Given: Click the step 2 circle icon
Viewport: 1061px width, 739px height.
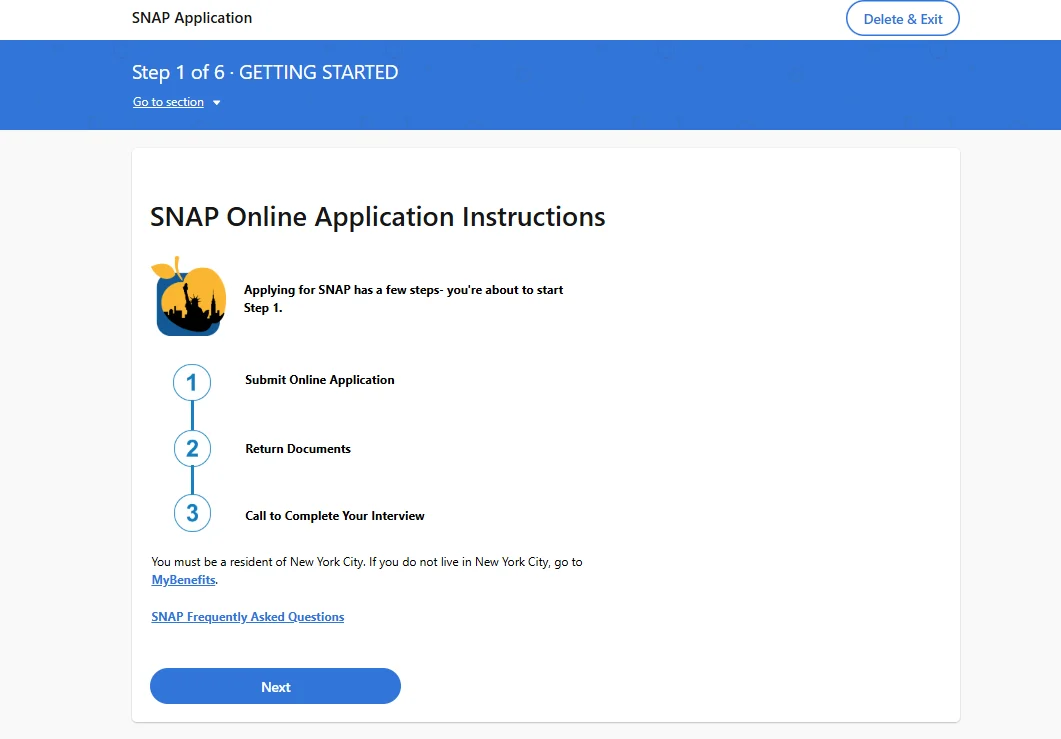Looking at the screenshot, I should 192,448.
